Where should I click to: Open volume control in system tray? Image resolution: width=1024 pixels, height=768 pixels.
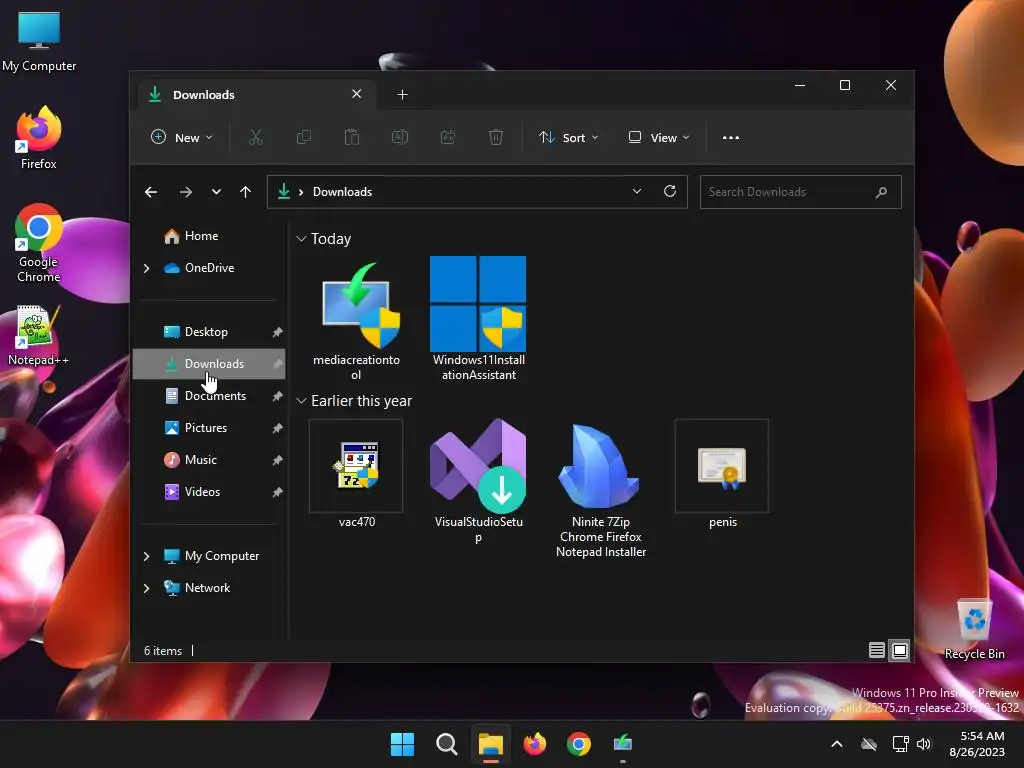tap(924, 744)
